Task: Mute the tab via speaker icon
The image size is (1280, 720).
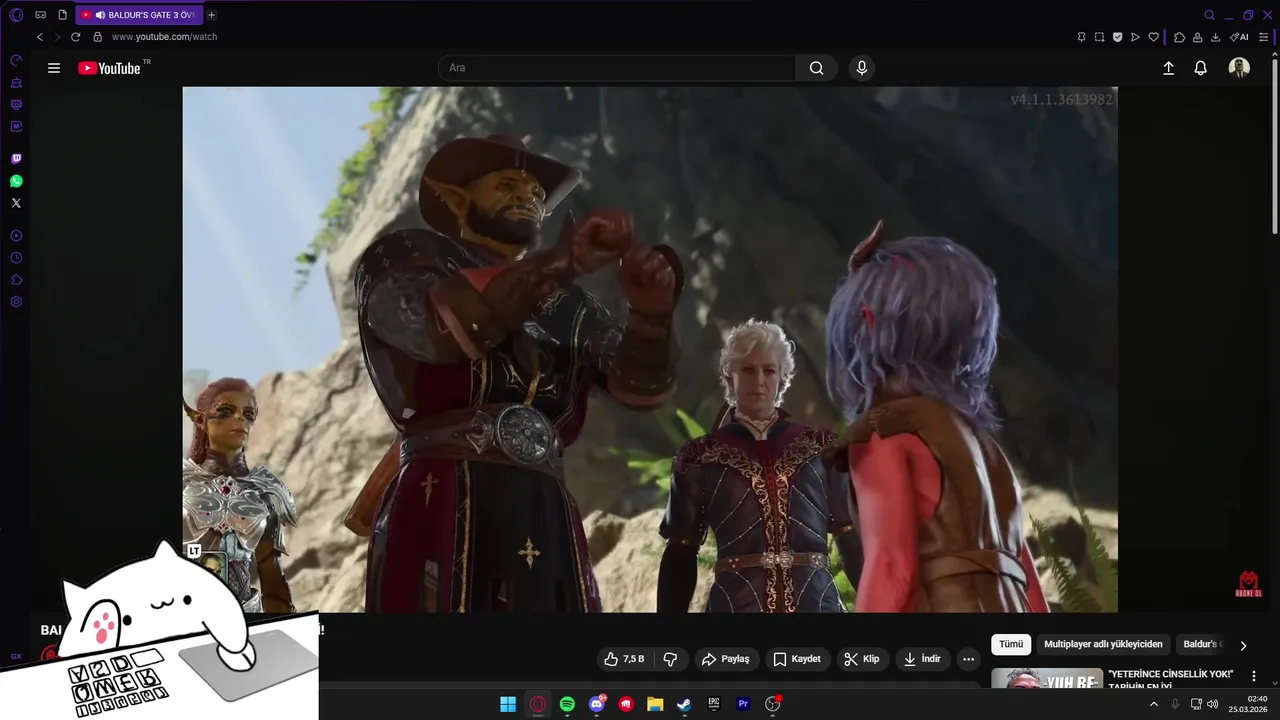Action: [100, 15]
